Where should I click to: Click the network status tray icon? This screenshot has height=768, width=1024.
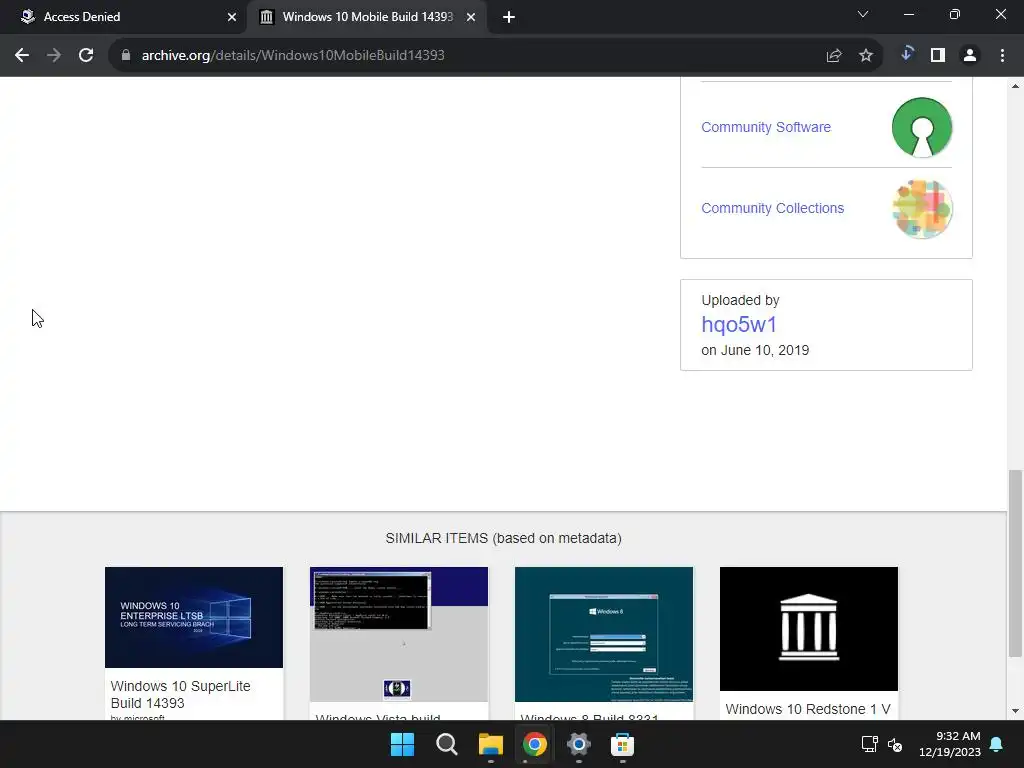point(869,744)
